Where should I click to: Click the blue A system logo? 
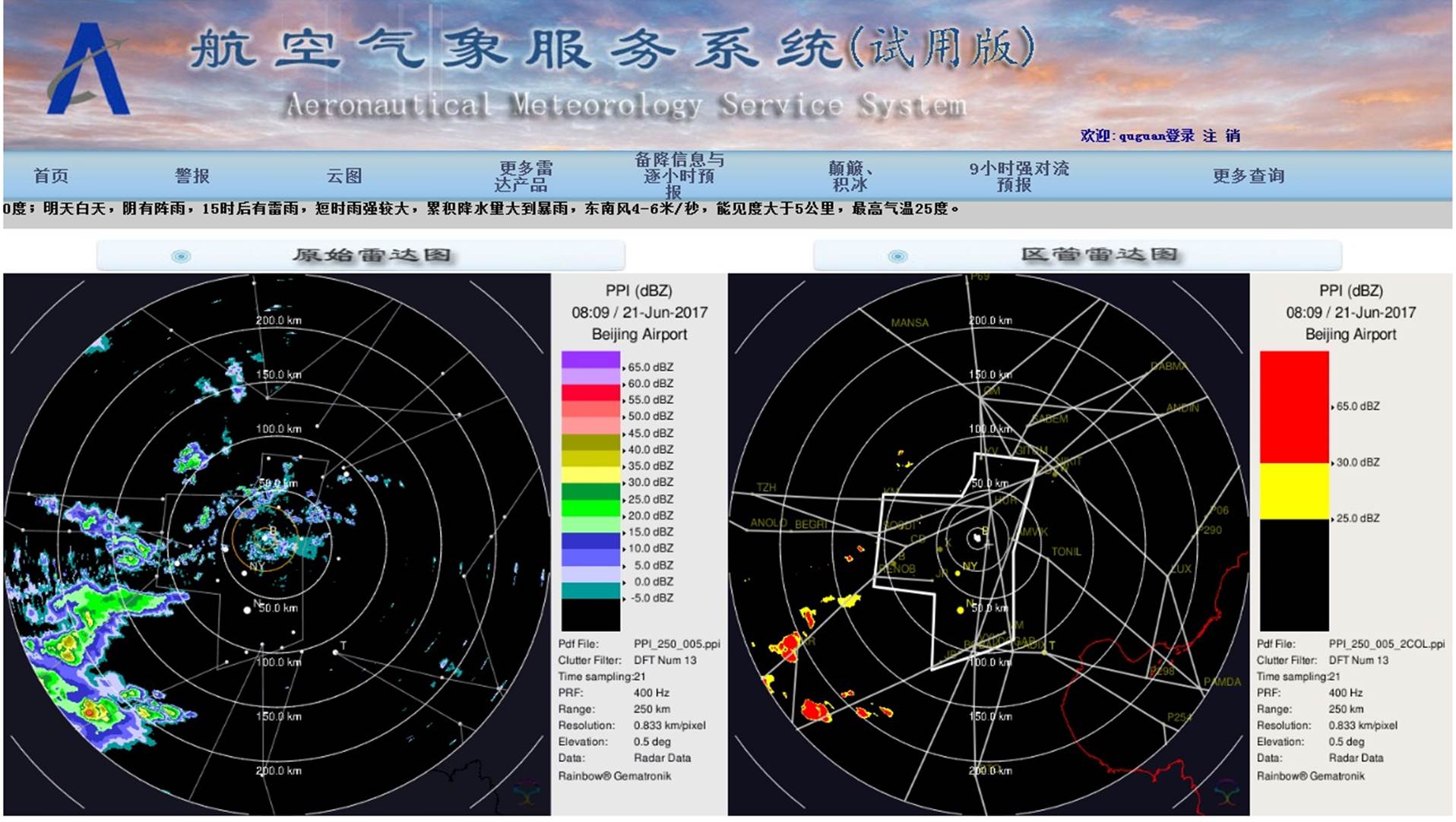[x=87, y=70]
